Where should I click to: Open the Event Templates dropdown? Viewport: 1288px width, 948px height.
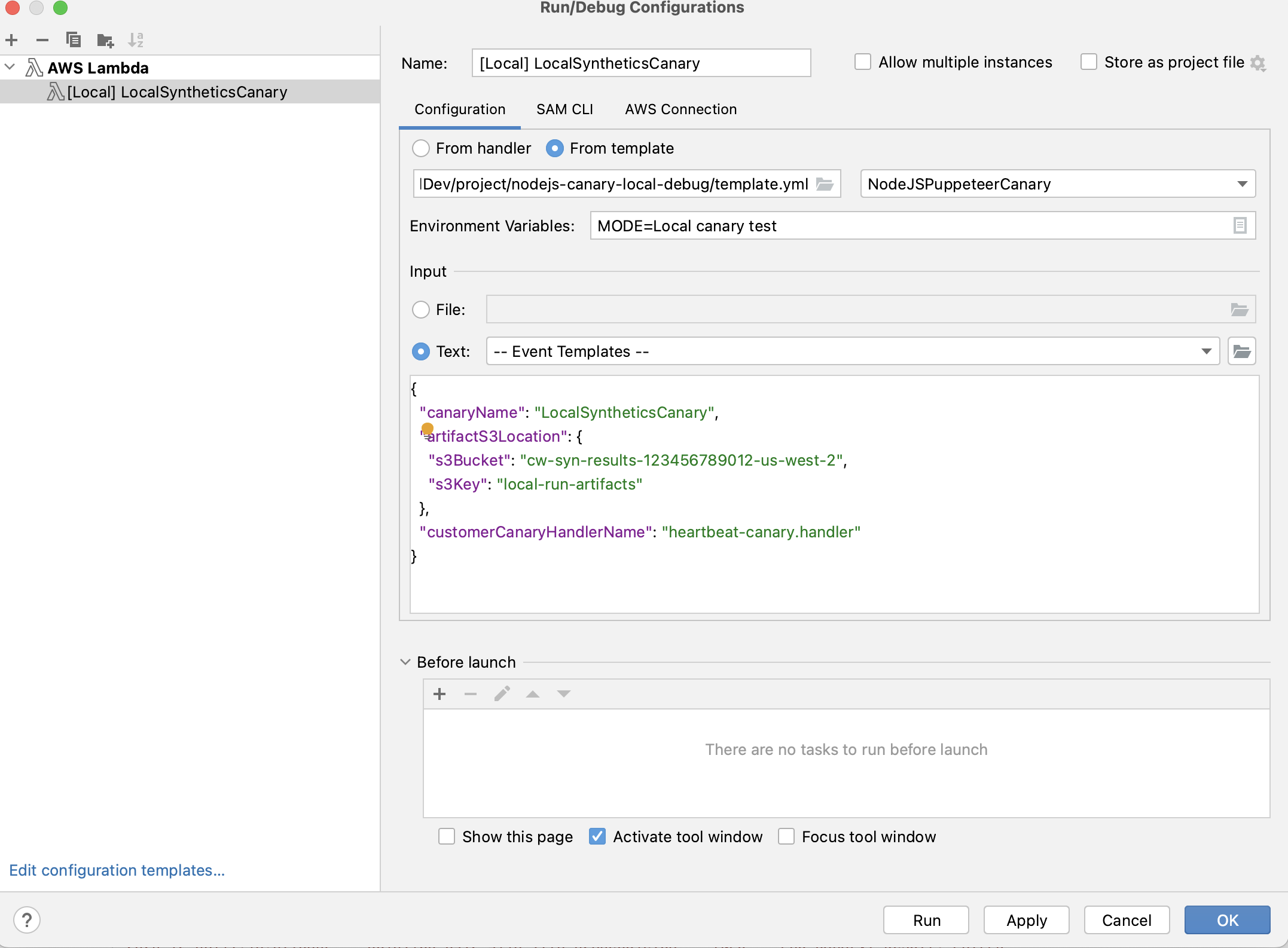(x=1205, y=351)
